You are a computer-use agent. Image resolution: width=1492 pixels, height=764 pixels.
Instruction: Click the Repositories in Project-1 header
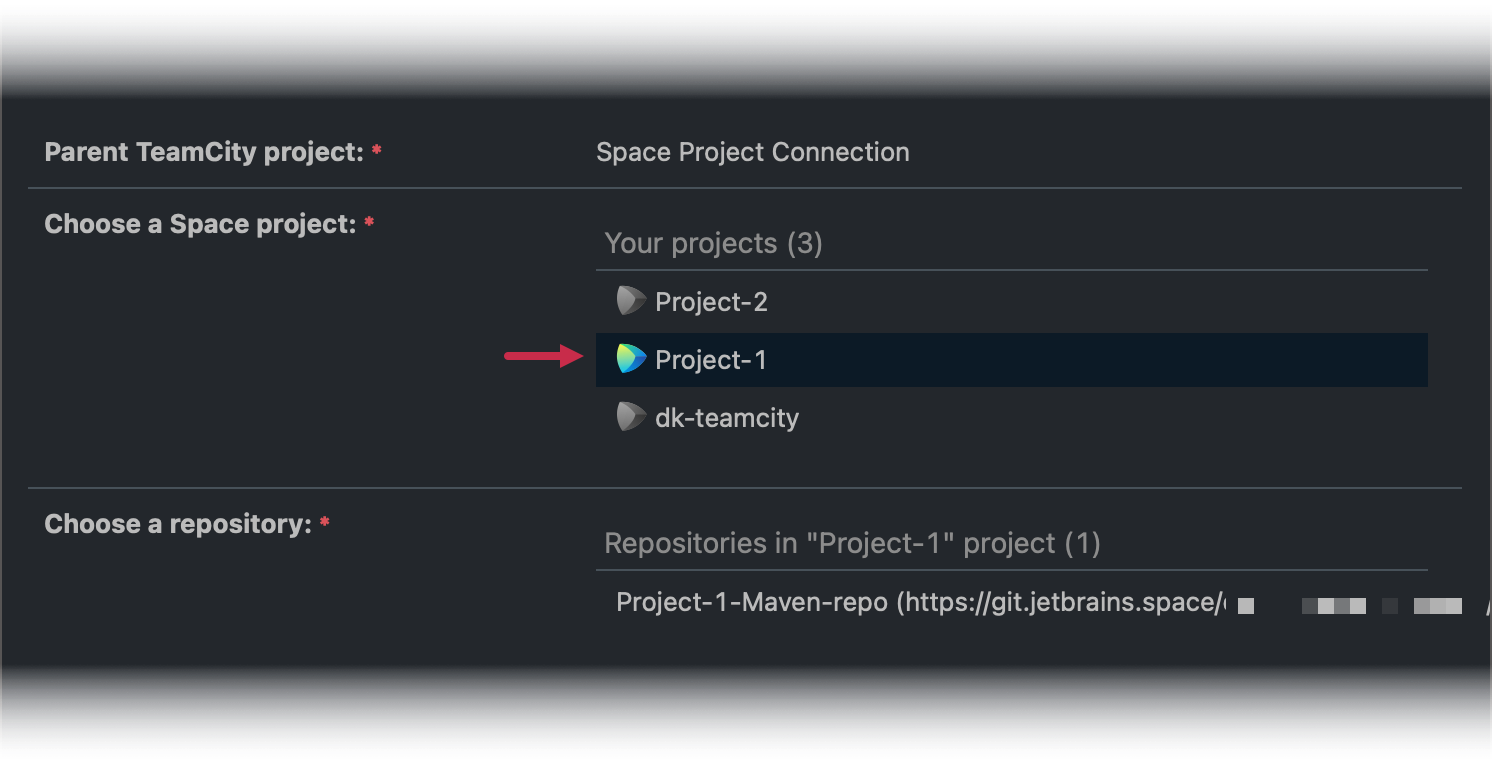pyautogui.click(x=850, y=543)
